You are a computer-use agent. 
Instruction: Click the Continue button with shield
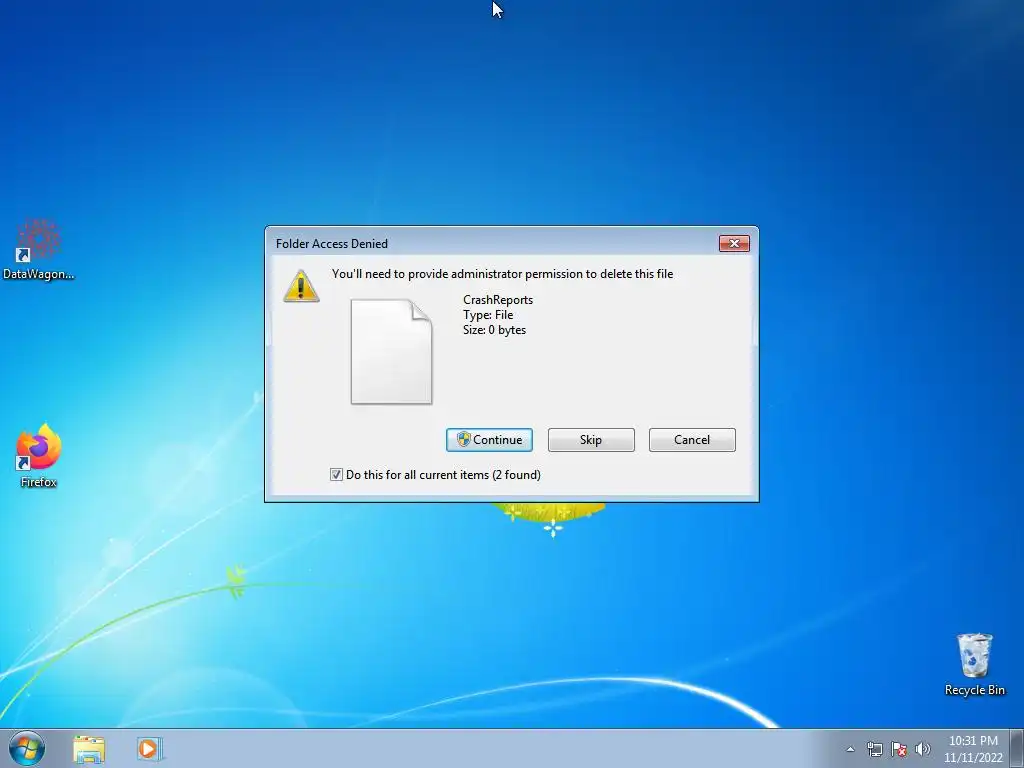point(489,440)
